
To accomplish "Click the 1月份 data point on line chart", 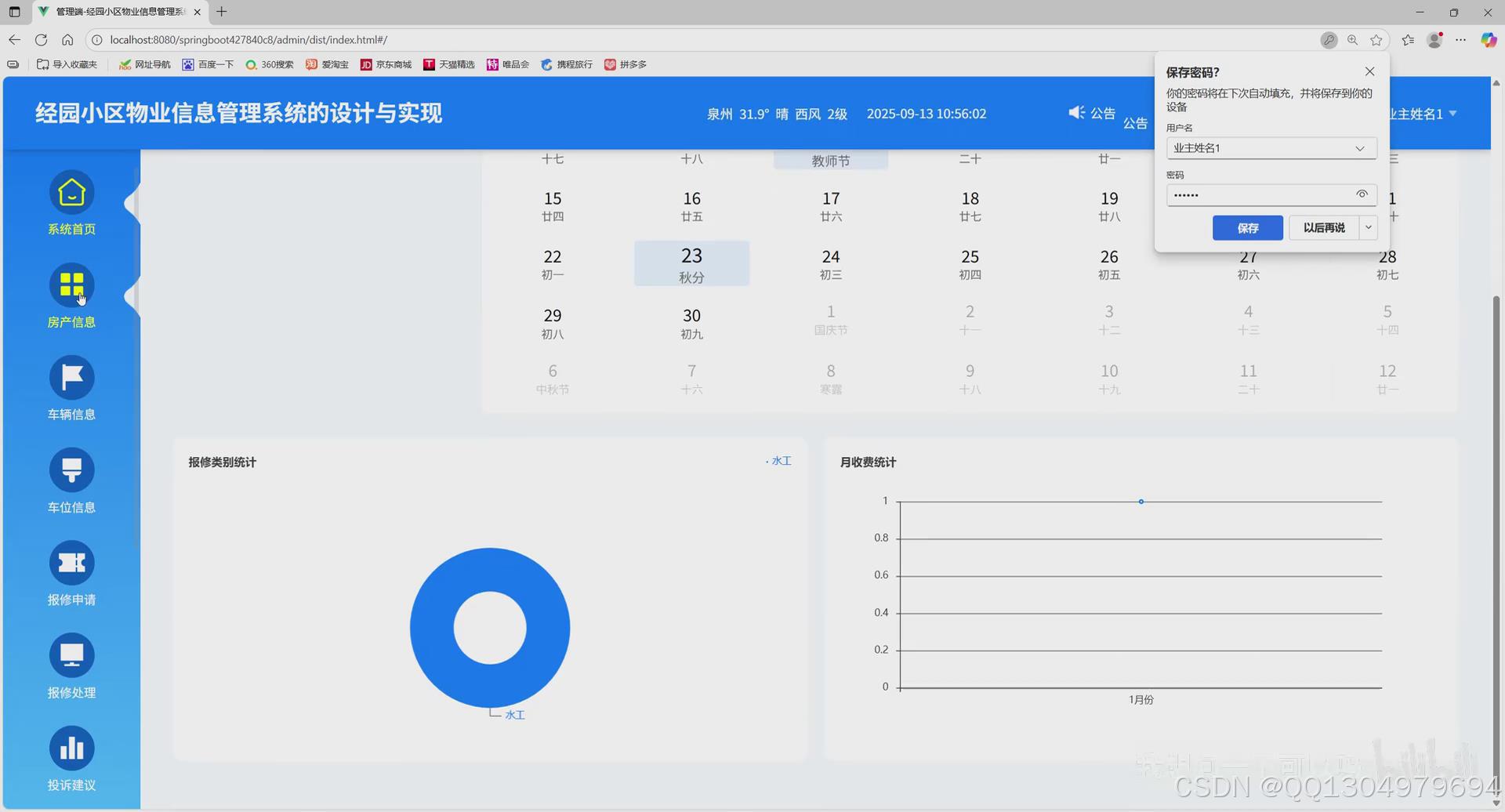I will coord(1141,501).
